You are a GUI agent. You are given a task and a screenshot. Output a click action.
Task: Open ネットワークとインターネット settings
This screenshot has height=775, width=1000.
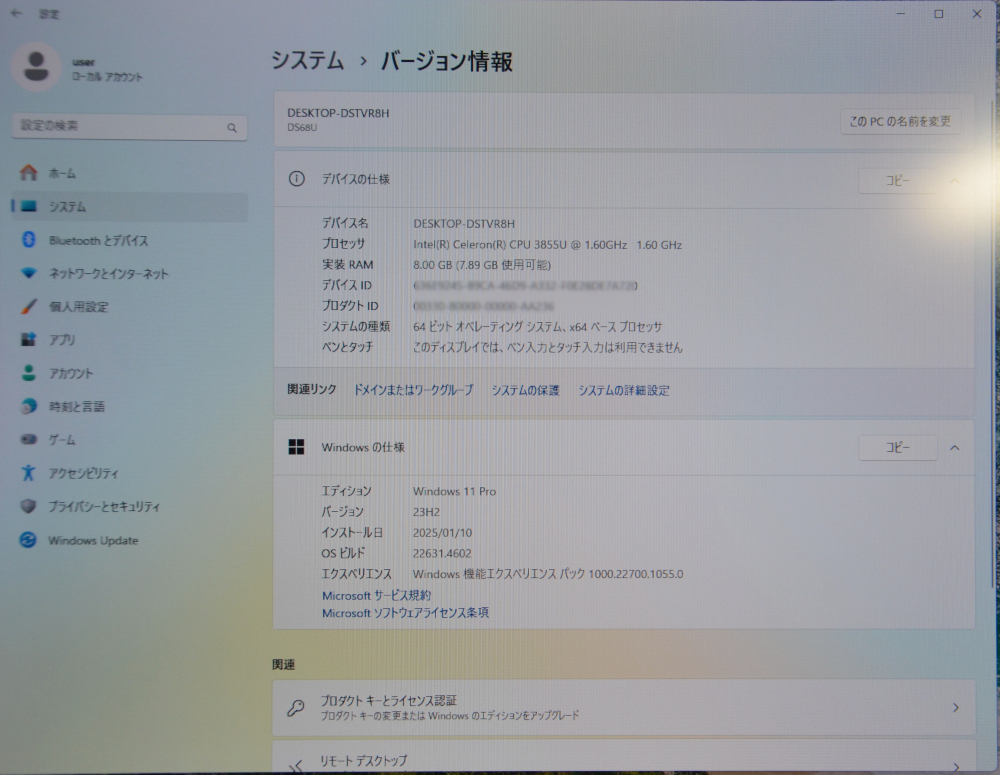tap(129, 273)
